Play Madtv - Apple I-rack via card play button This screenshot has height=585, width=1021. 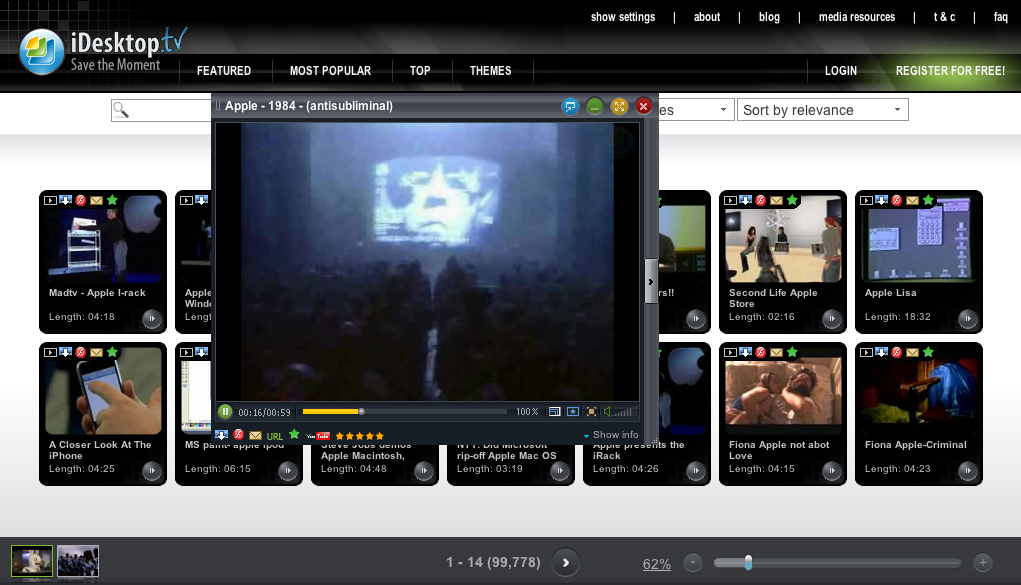(x=152, y=319)
